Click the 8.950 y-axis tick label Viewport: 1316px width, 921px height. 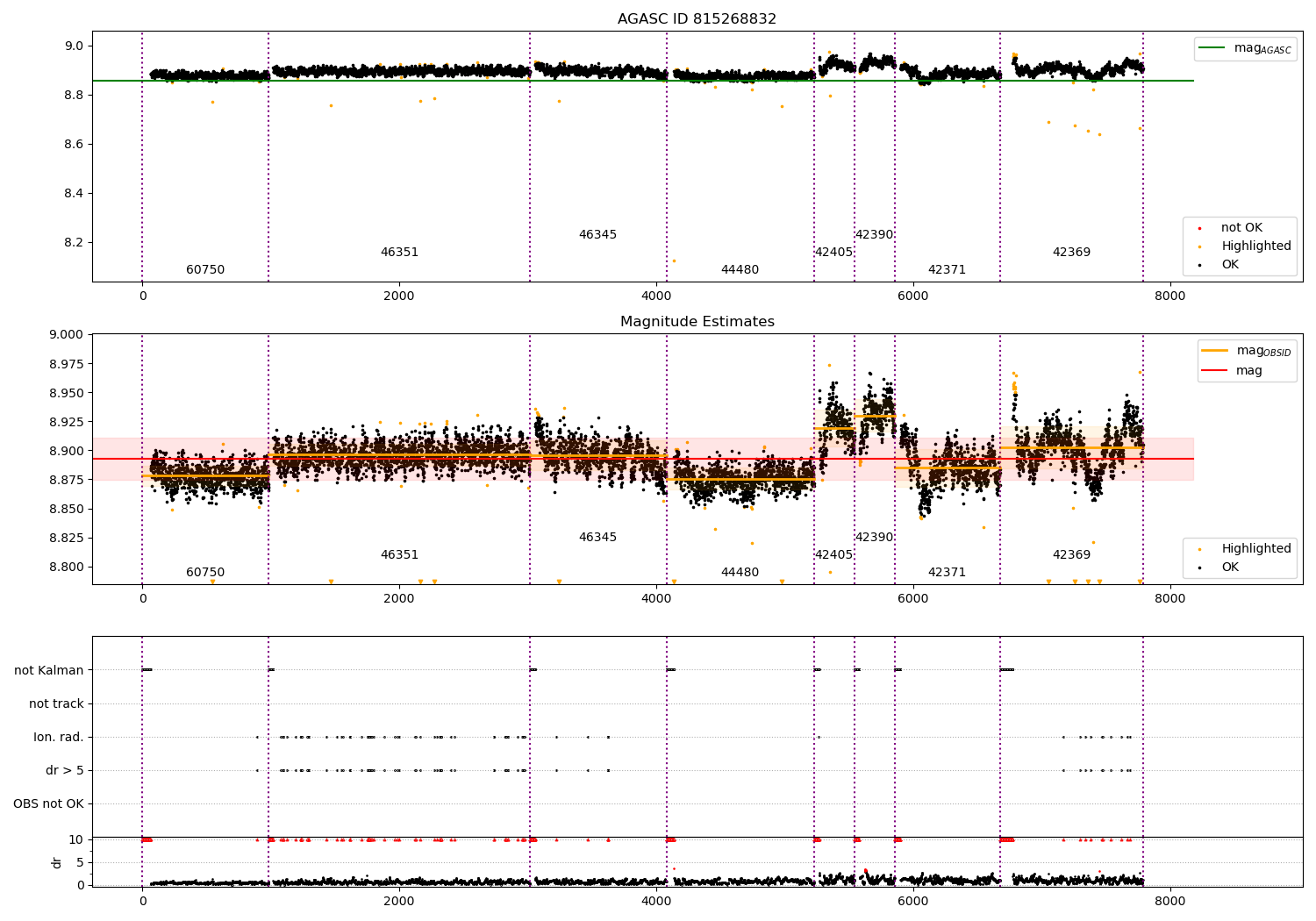(67, 393)
